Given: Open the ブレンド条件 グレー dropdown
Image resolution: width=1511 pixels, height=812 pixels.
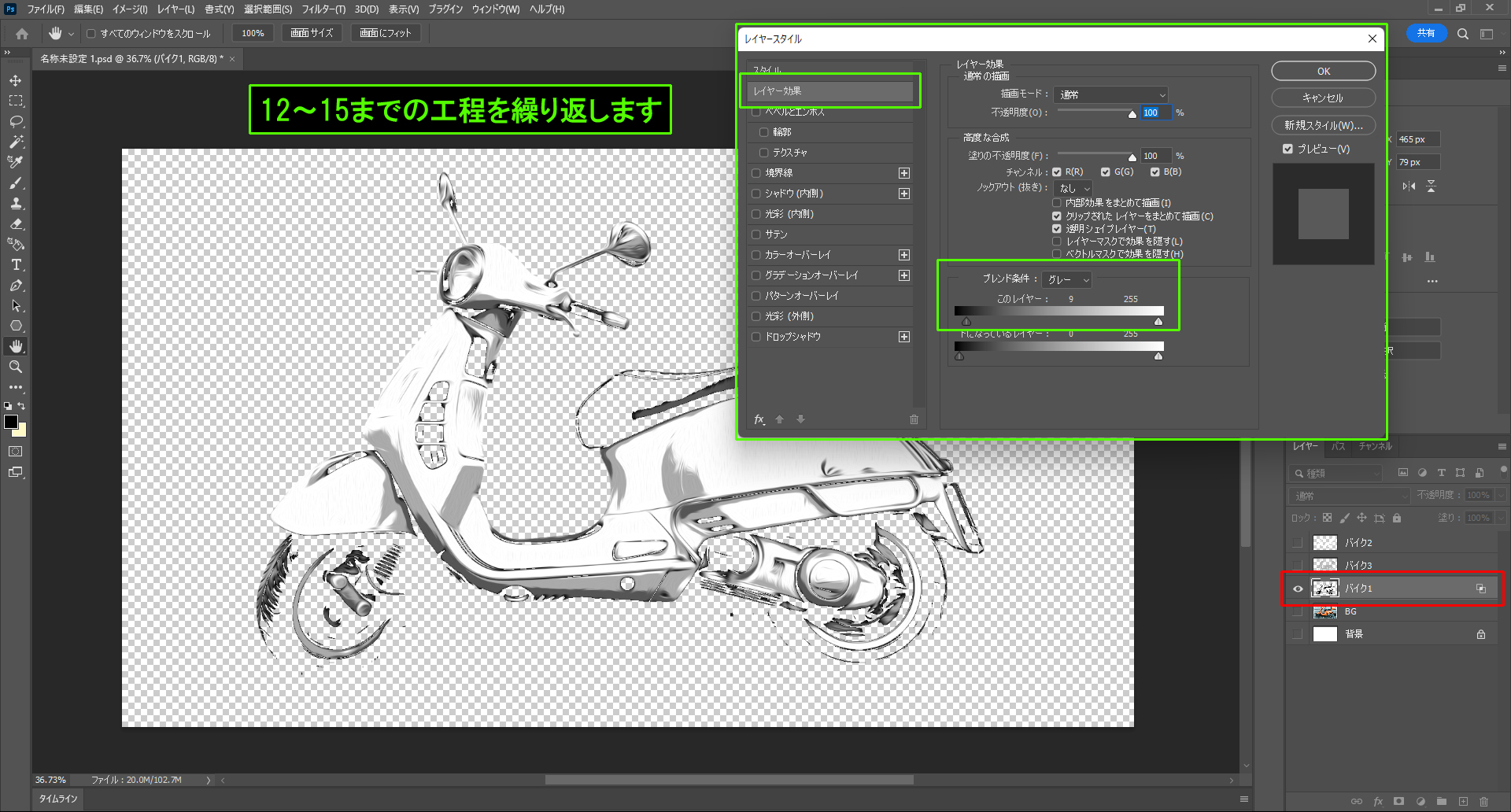Looking at the screenshot, I should pyautogui.click(x=1066, y=279).
